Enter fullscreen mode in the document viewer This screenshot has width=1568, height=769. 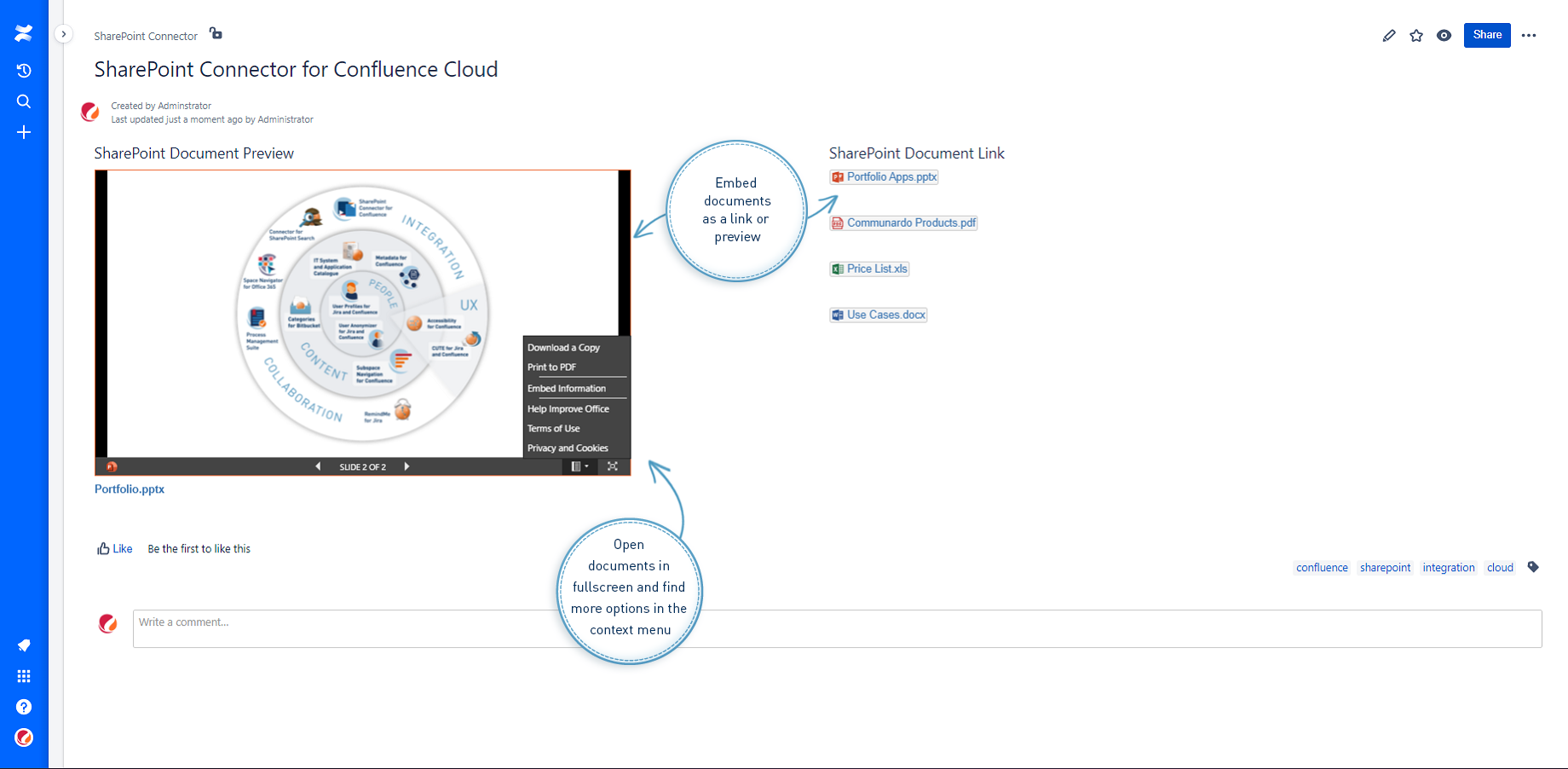tap(612, 466)
